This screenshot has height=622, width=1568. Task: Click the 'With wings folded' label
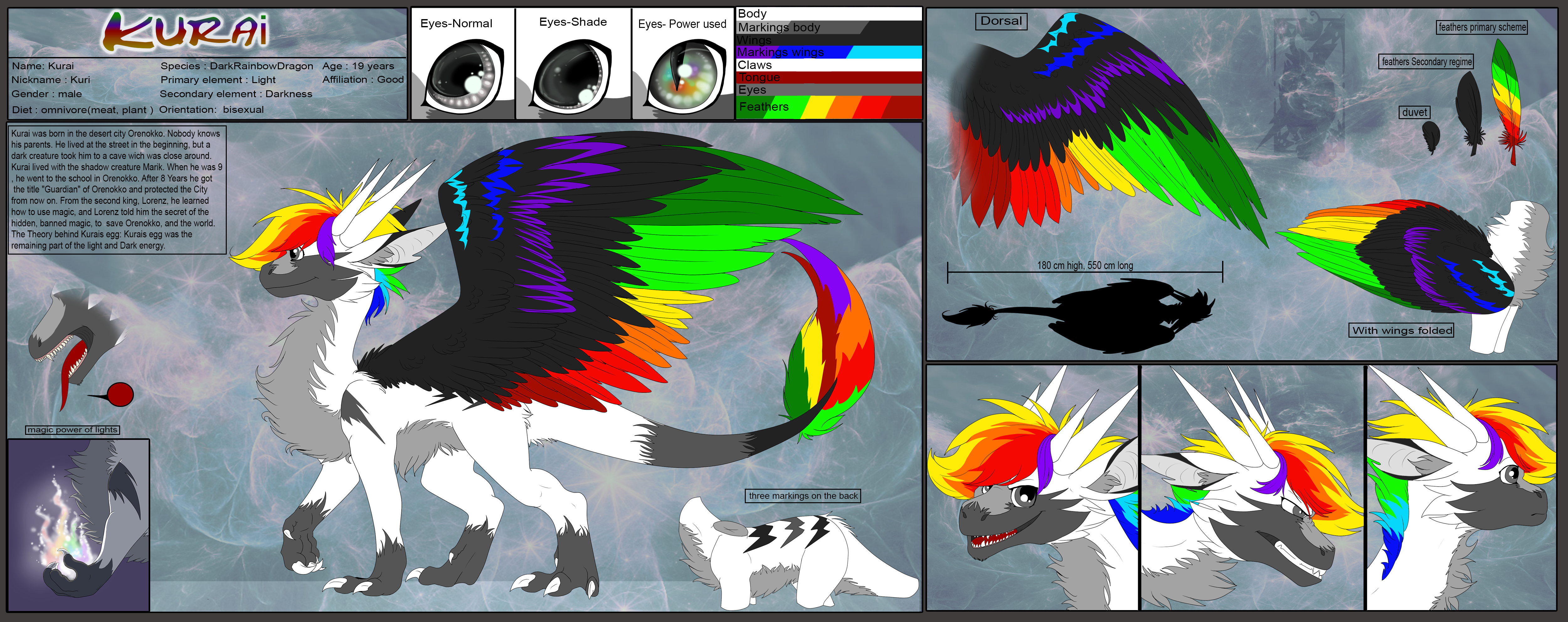[x=1402, y=330]
